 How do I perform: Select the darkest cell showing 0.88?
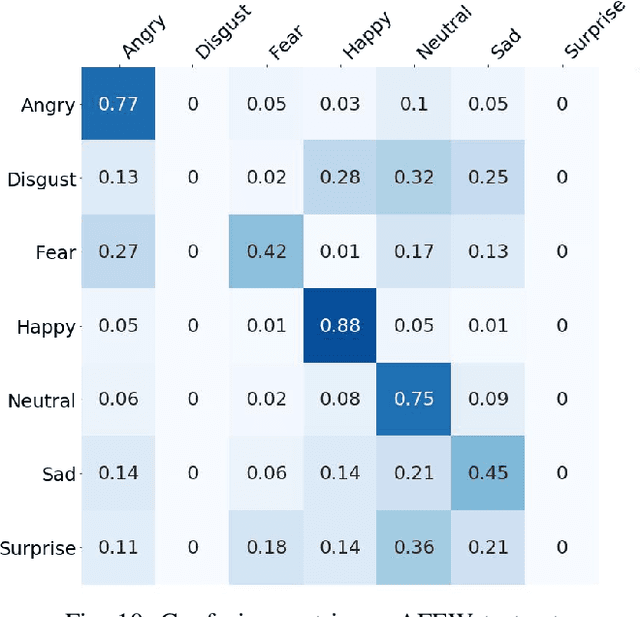coord(339,326)
